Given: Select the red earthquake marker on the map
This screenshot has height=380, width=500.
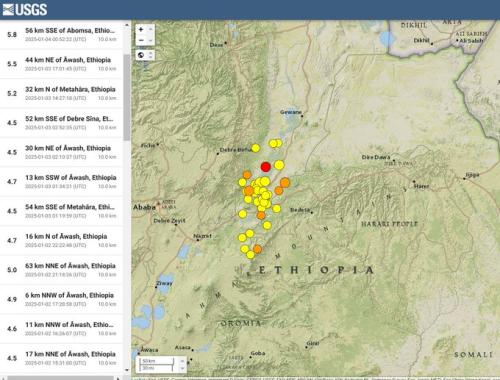Looking at the screenshot, I should [265, 167].
